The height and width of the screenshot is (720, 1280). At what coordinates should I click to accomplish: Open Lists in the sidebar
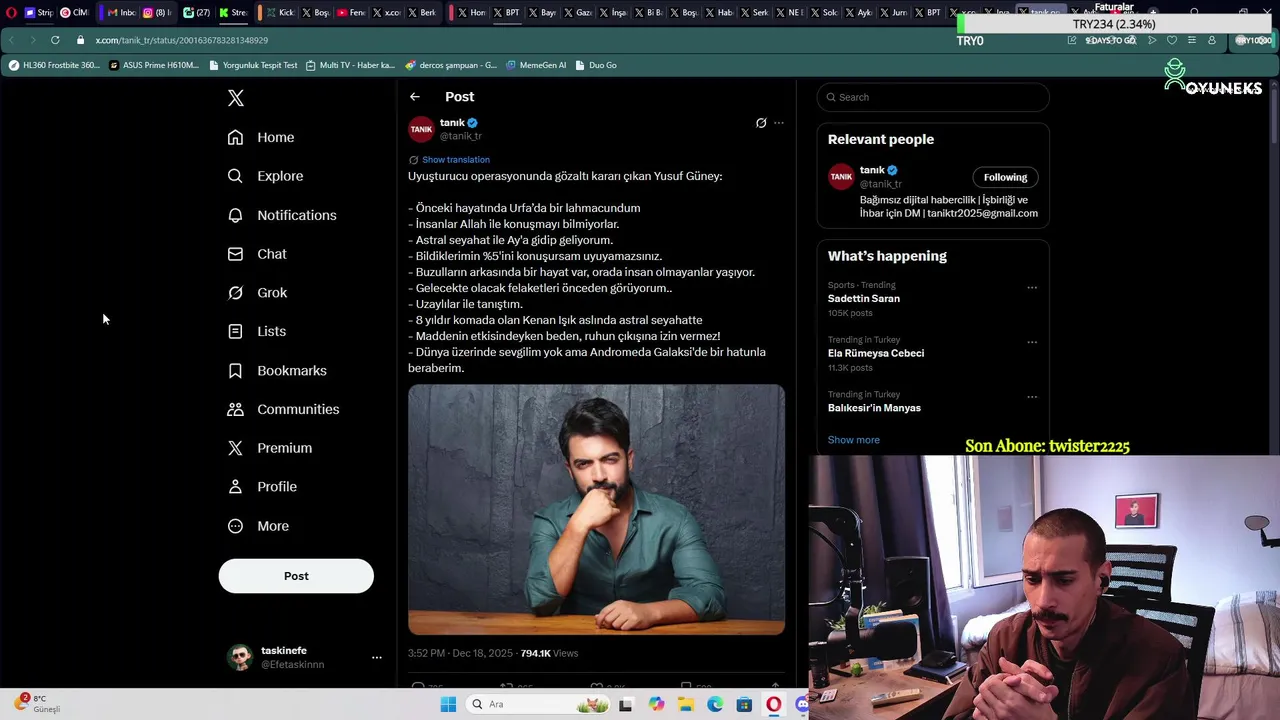pyautogui.click(x=257, y=331)
